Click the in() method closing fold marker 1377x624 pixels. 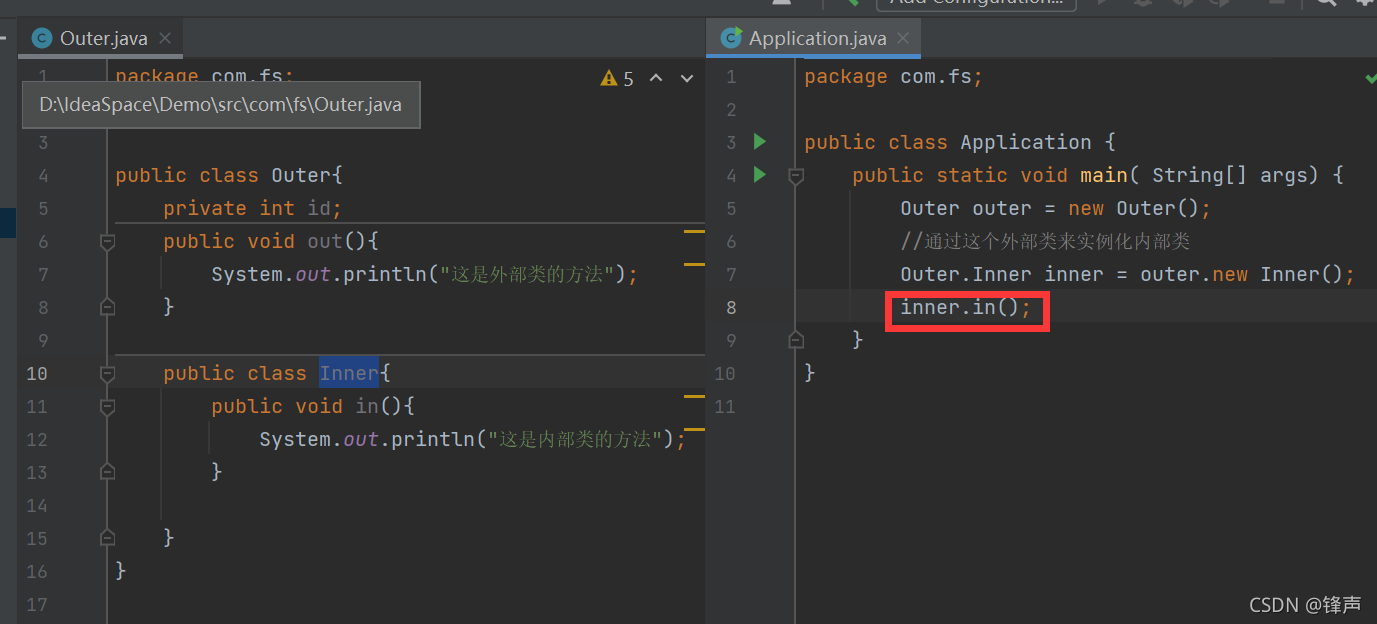click(x=108, y=472)
